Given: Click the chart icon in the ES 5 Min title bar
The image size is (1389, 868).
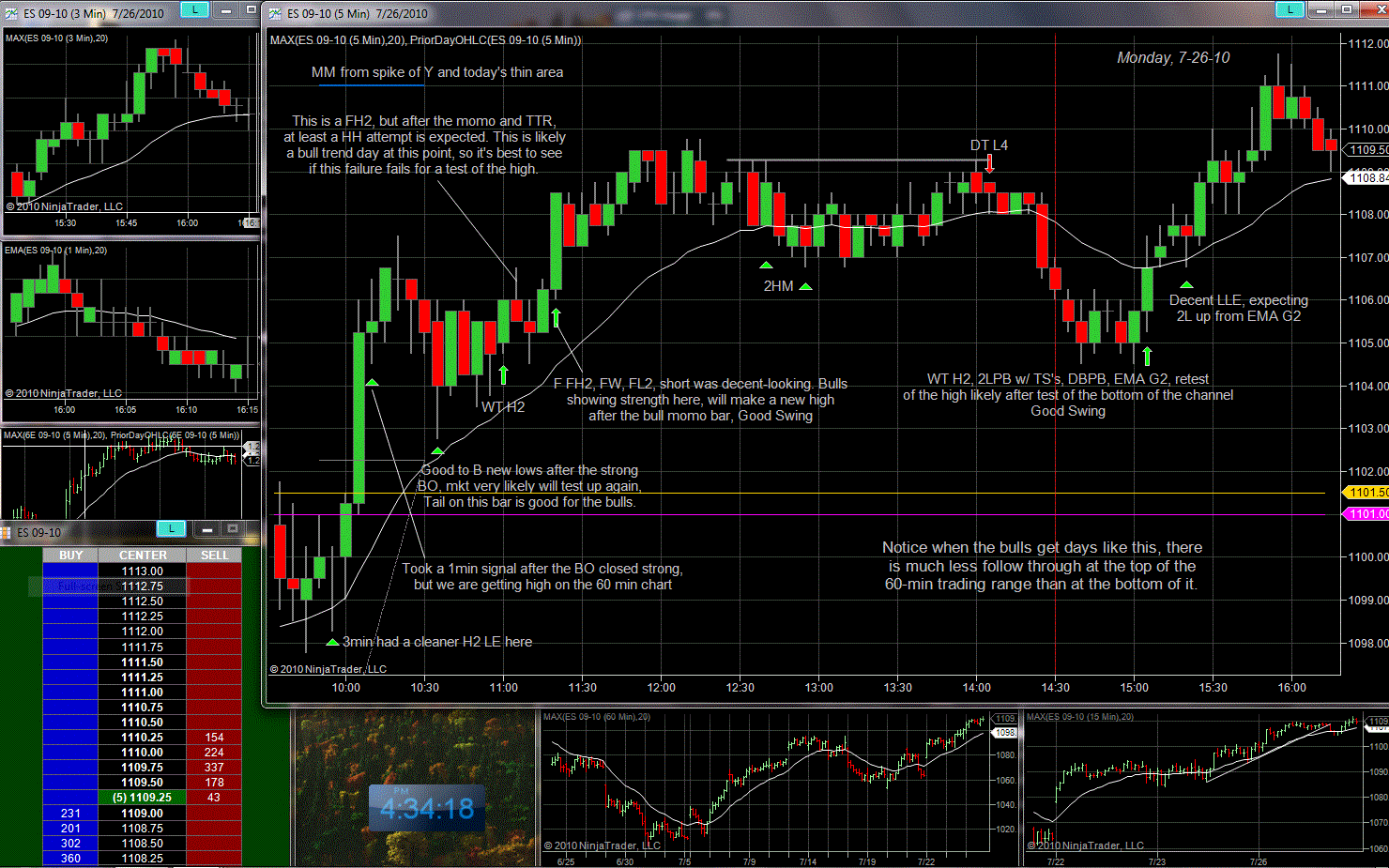Looking at the screenshot, I should pyautogui.click(x=275, y=13).
